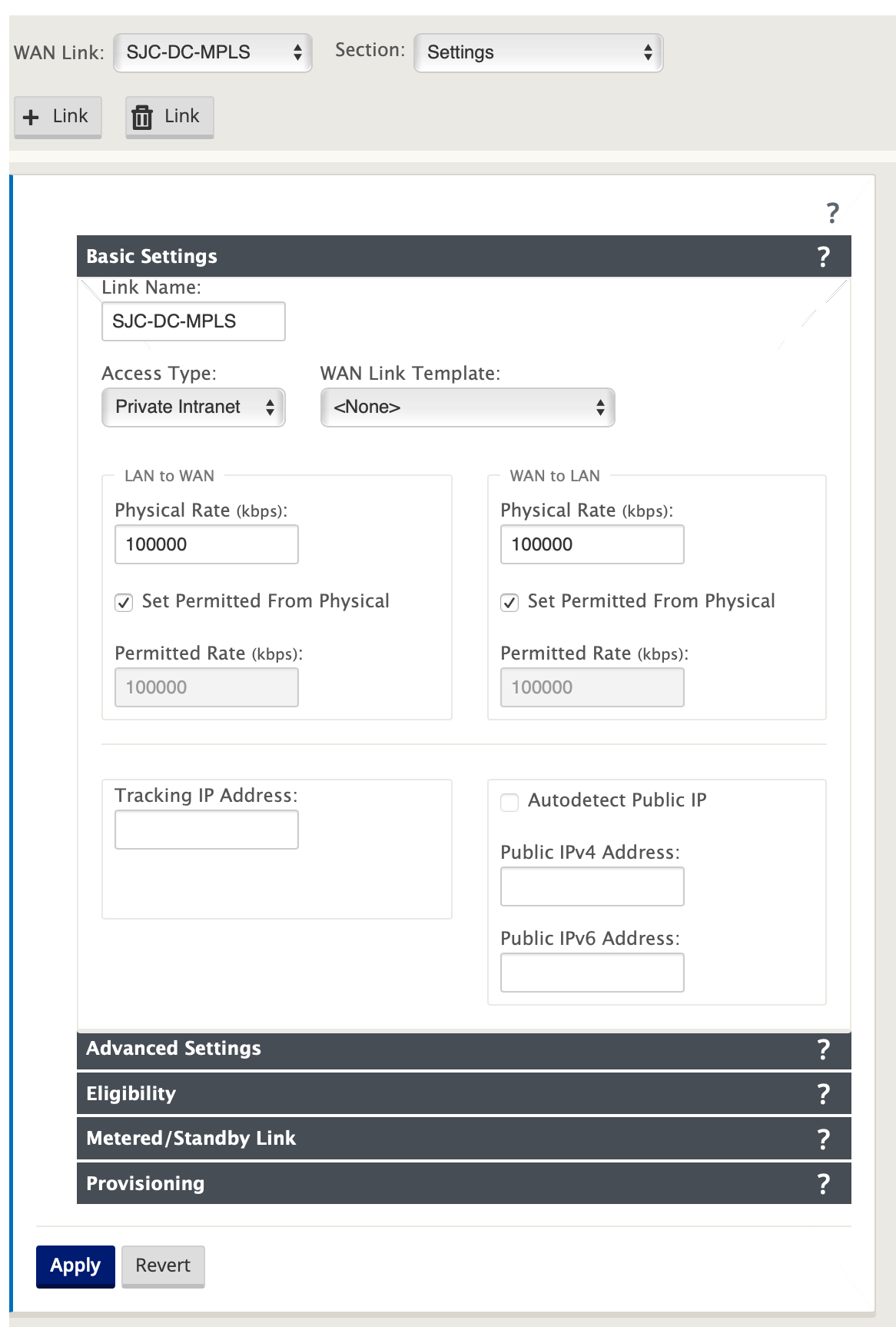Image resolution: width=896 pixels, height=1327 pixels.
Task: Collapse the Basic Settings section
Action: 464,256
